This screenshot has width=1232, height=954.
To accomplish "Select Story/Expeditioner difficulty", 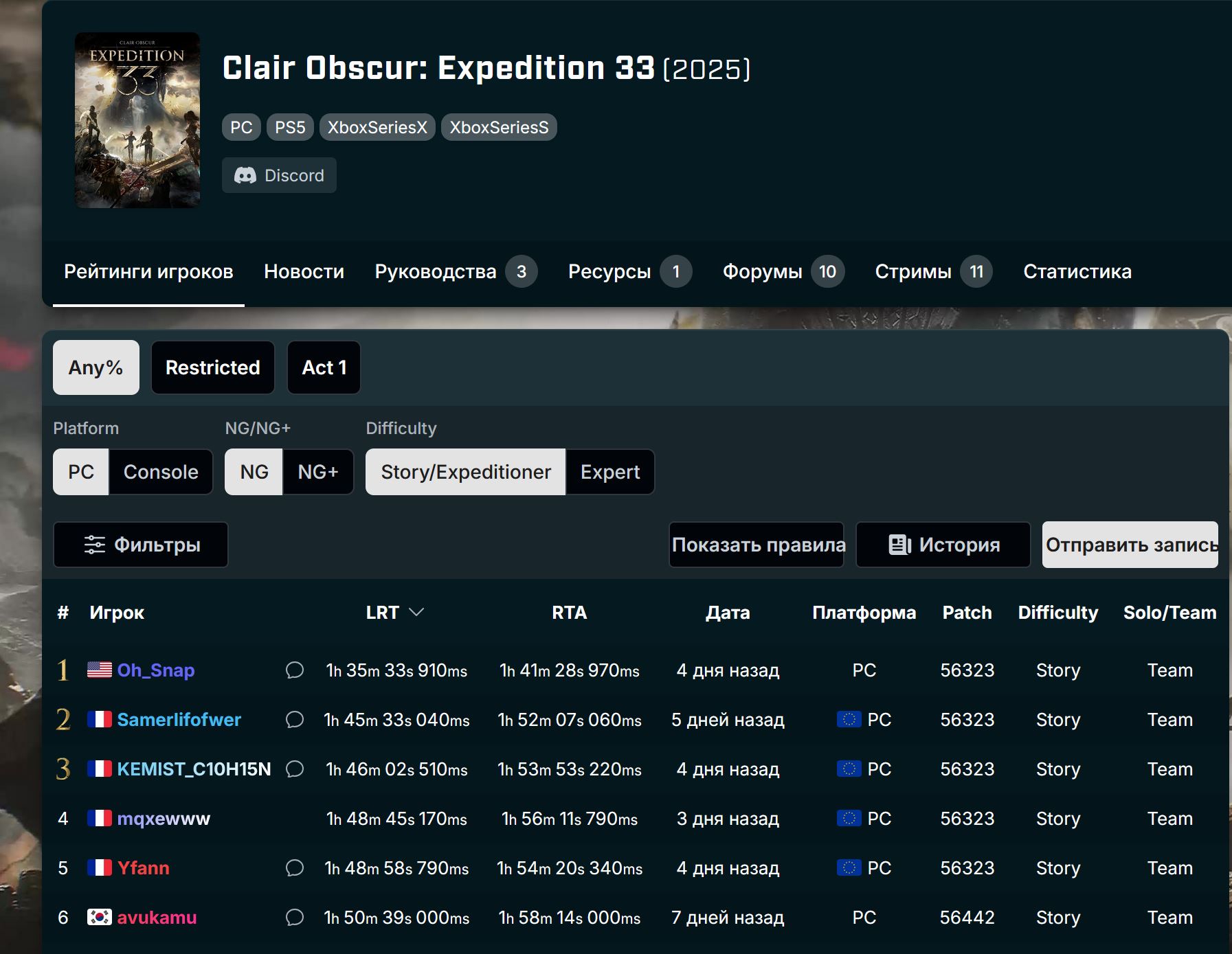I will [x=466, y=472].
